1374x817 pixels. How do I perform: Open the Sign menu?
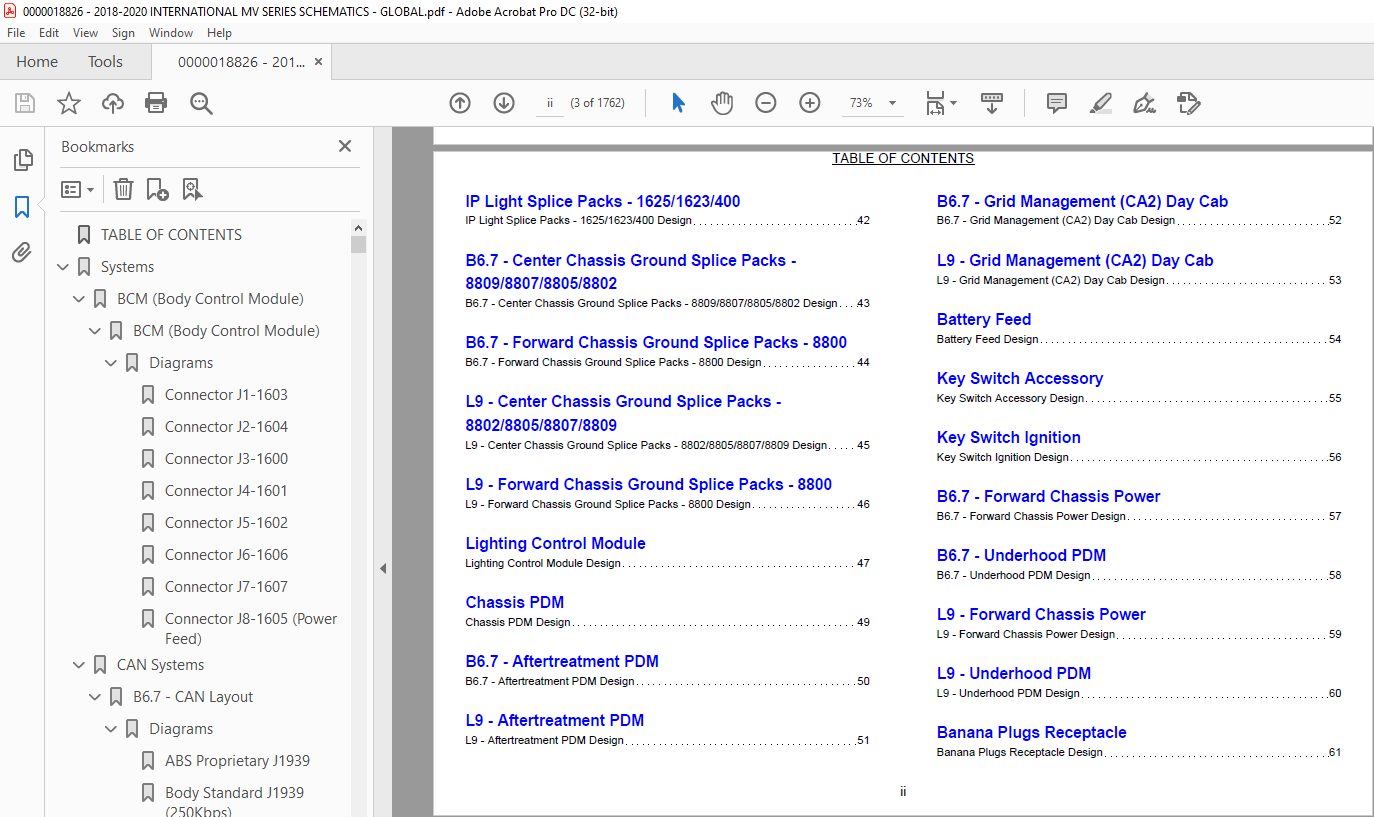[123, 33]
